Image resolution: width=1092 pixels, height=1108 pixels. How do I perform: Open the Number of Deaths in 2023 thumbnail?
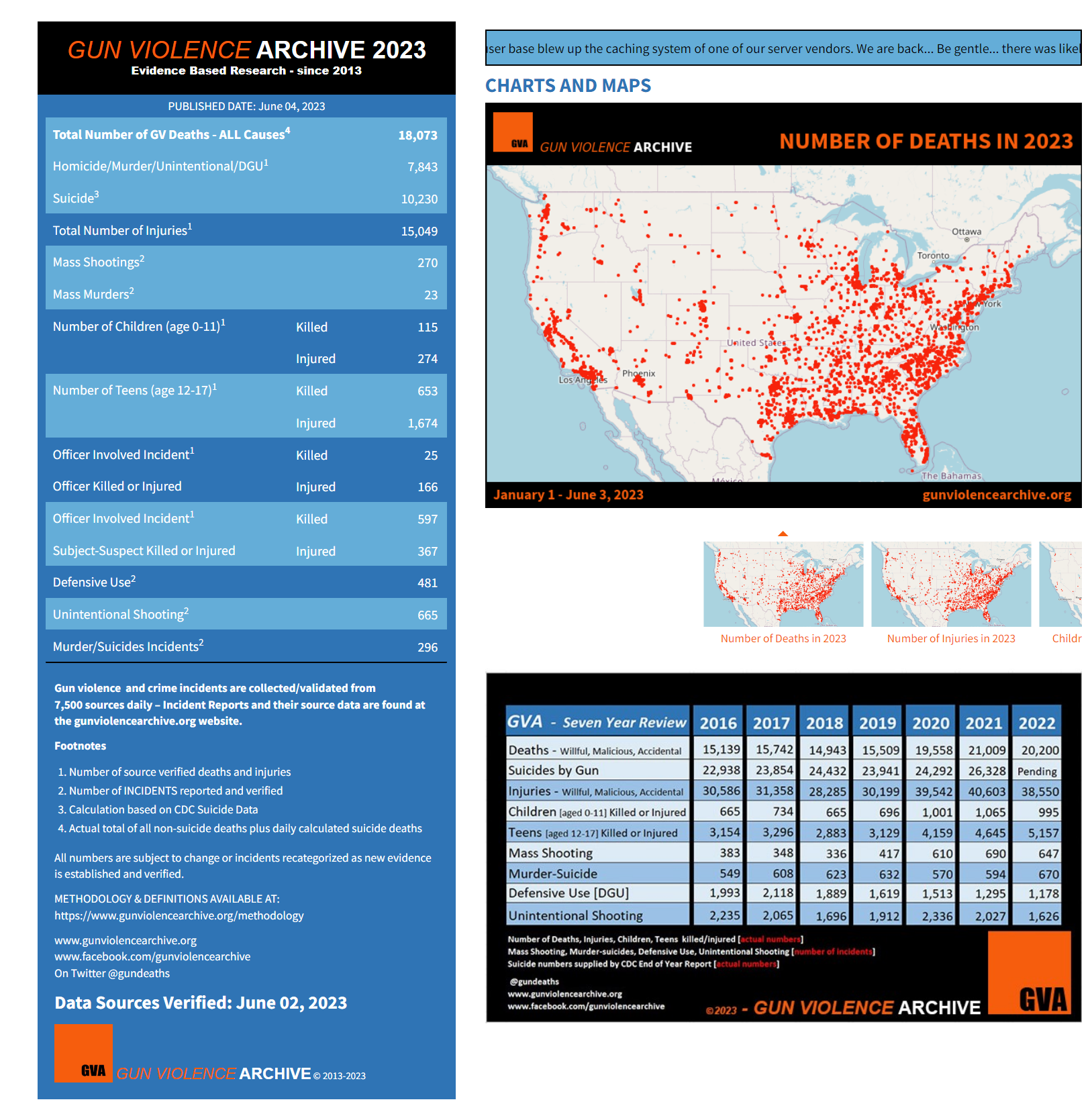[783, 584]
